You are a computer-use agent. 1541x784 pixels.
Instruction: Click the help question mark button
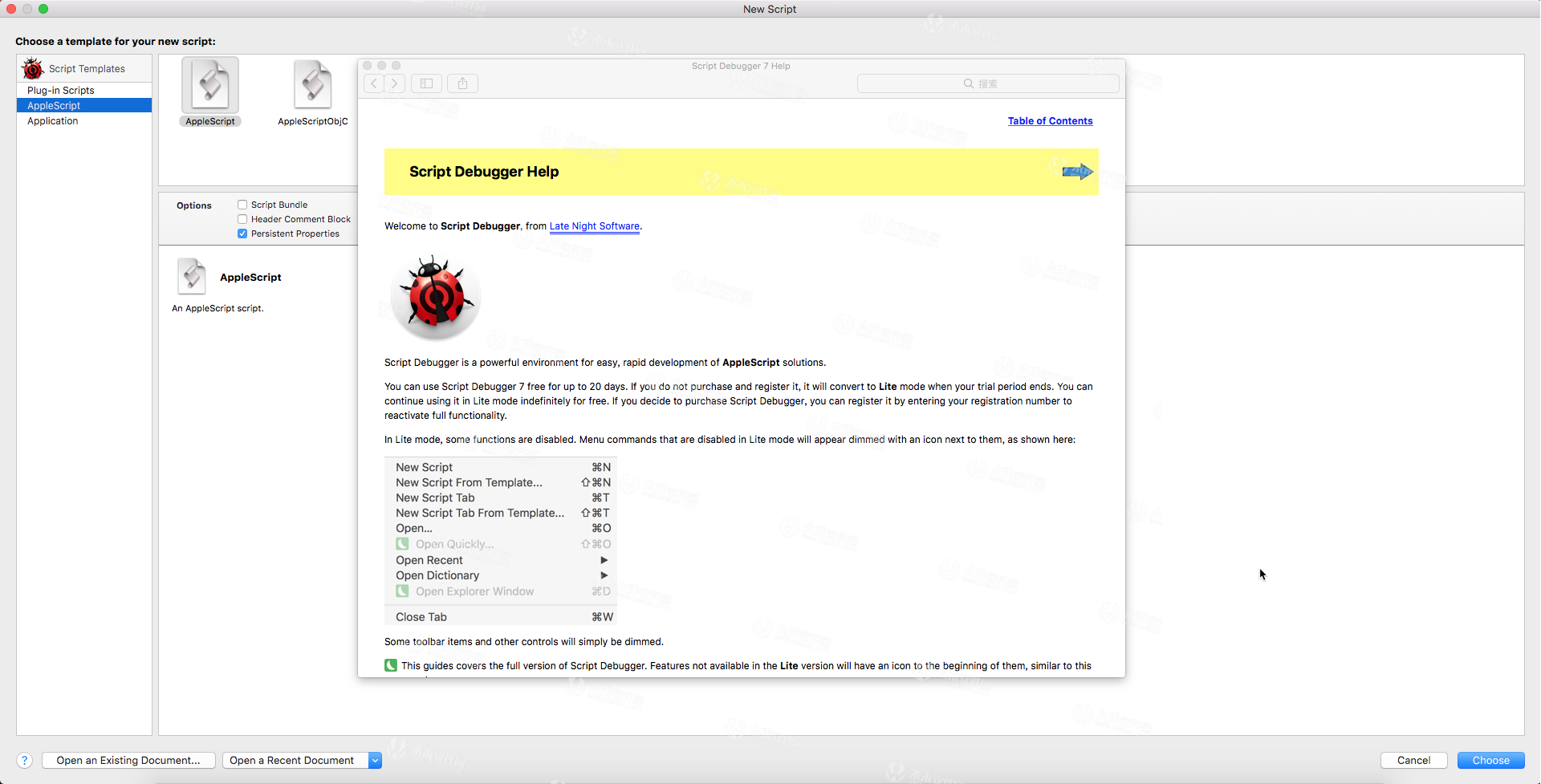[25, 761]
